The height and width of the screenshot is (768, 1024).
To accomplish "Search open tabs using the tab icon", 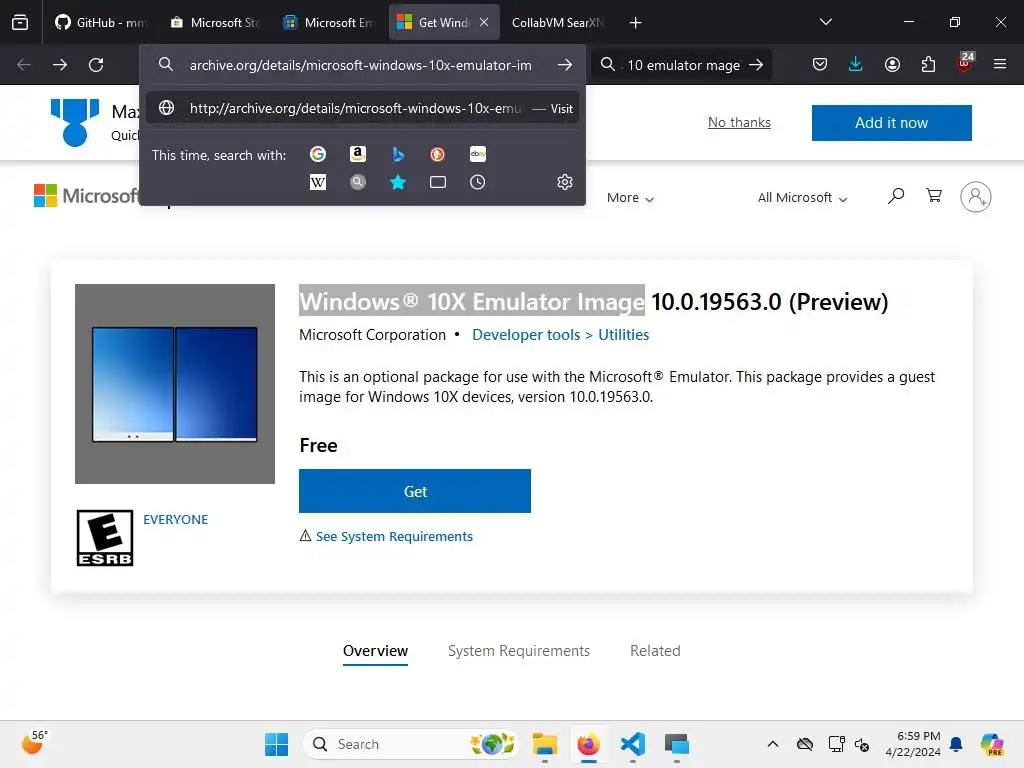I will point(438,182).
